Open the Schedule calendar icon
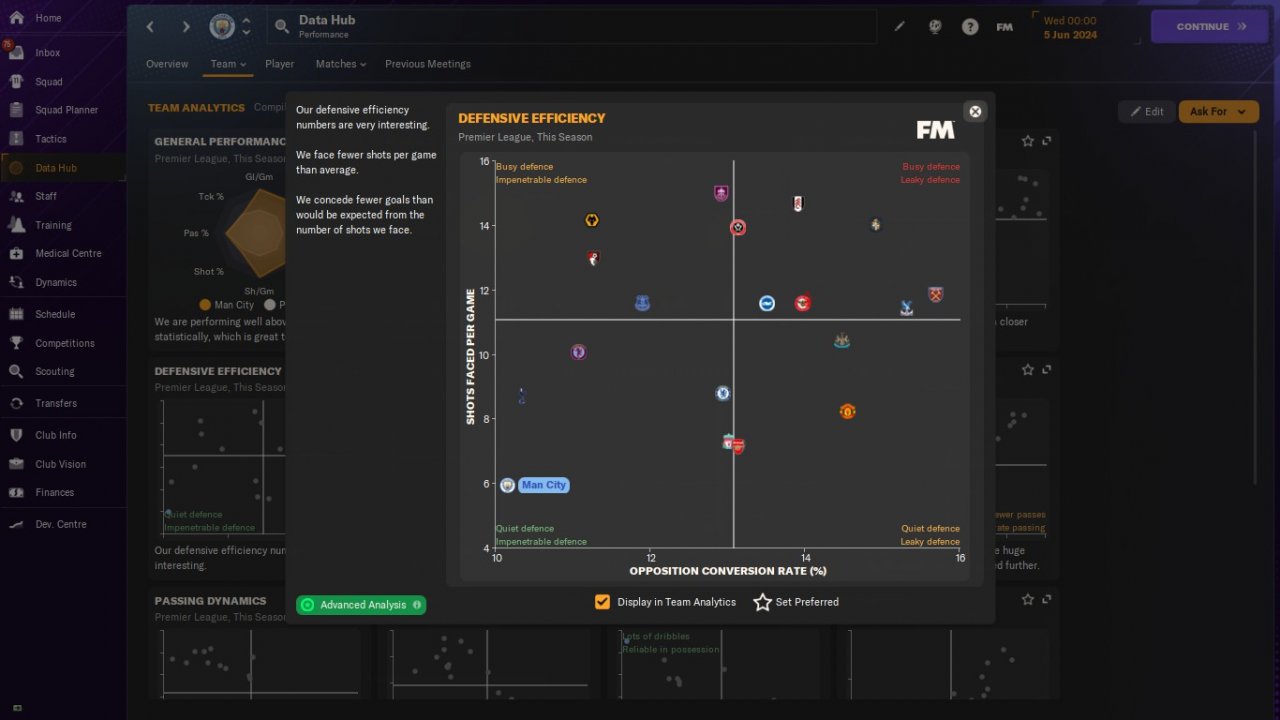The width and height of the screenshot is (1280, 720). coord(16,314)
